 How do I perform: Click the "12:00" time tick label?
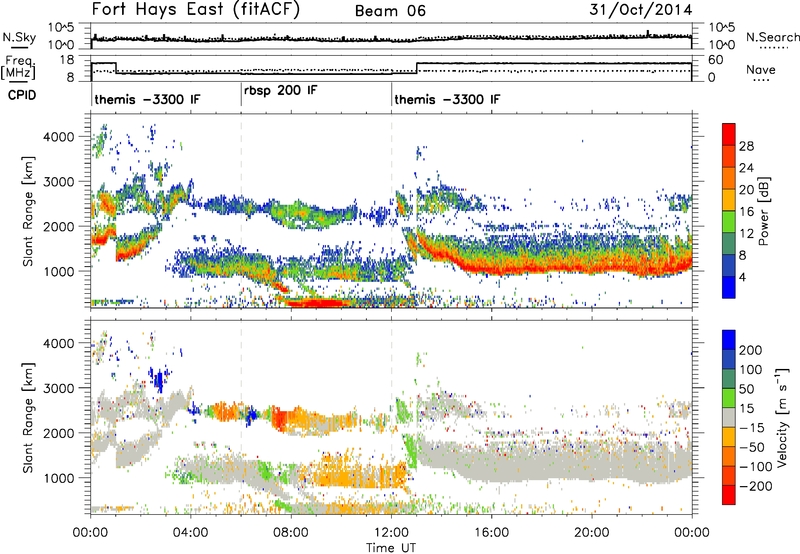pos(391,533)
